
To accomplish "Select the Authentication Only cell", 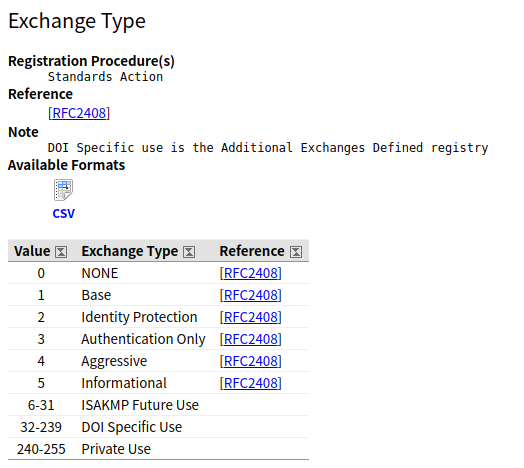I will [143, 339].
